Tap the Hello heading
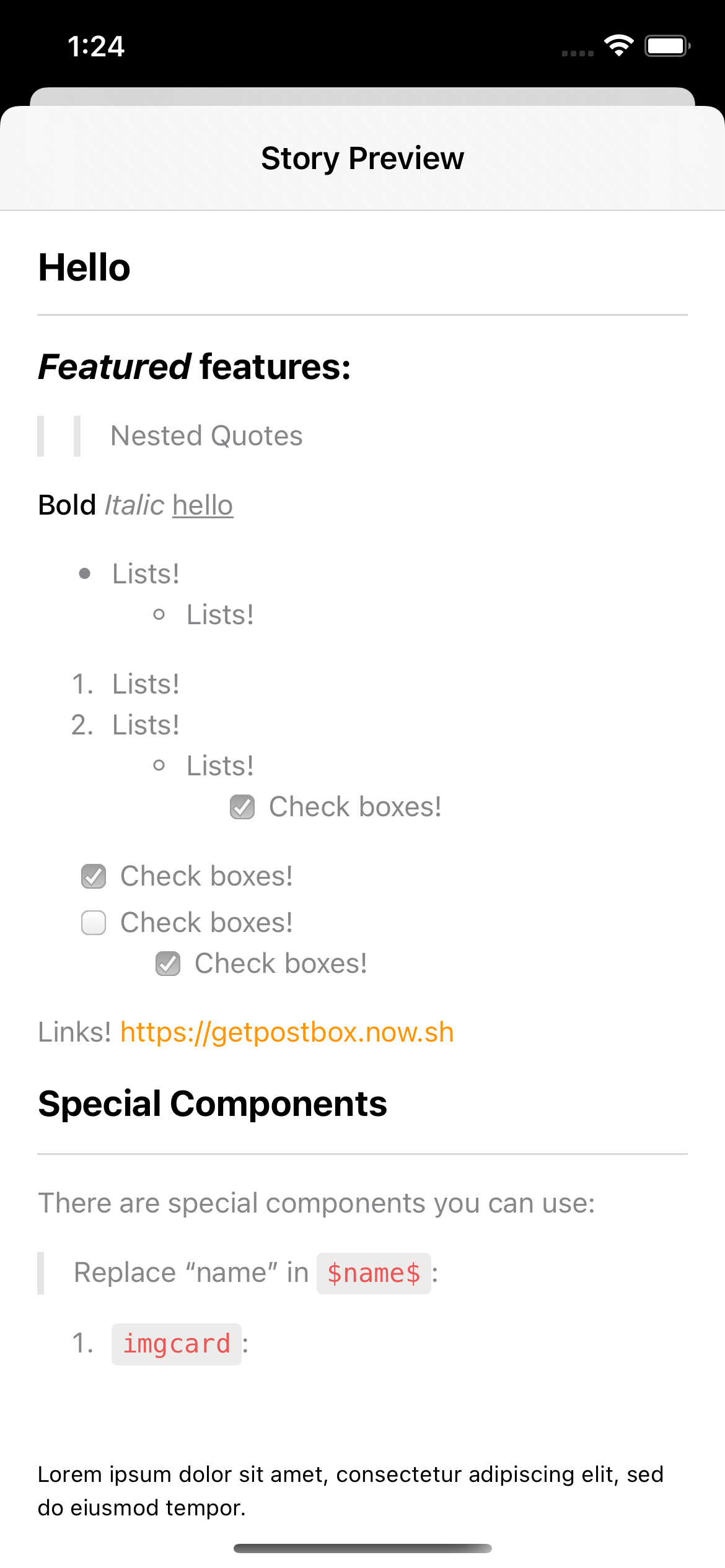Screen dimensions: 725x1568 tap(84, 268)
